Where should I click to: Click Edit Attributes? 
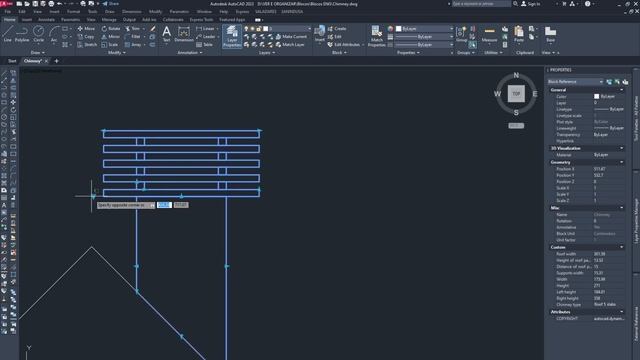[345, 44]
